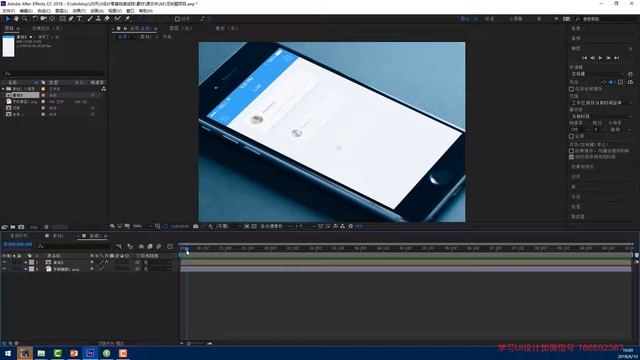Hide the second timeline layer with its eye
640x360 pixels.
click(4, 269)
